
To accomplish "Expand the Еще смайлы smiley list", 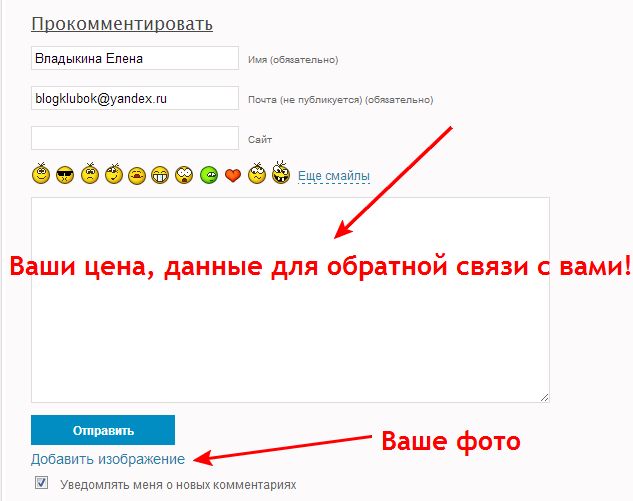I will click(334, 176).
